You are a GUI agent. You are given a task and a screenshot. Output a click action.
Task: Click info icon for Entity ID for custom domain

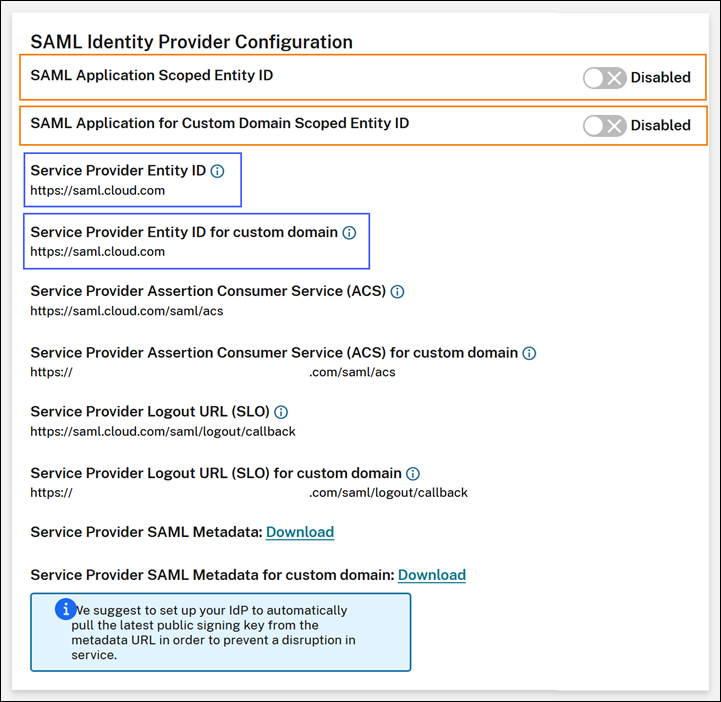(349, 233)
